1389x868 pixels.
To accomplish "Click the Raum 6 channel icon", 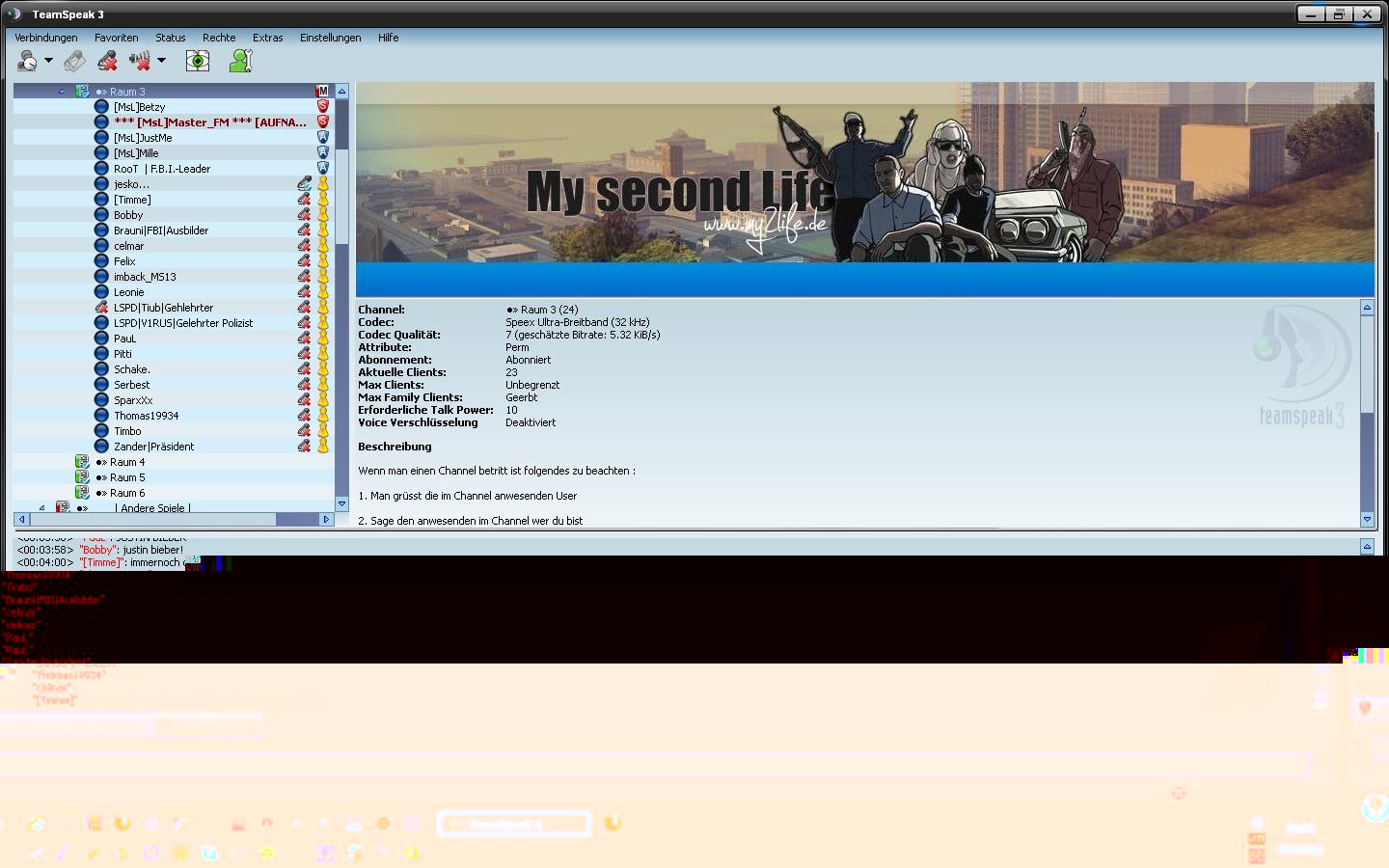I will [x=82, y=493].
